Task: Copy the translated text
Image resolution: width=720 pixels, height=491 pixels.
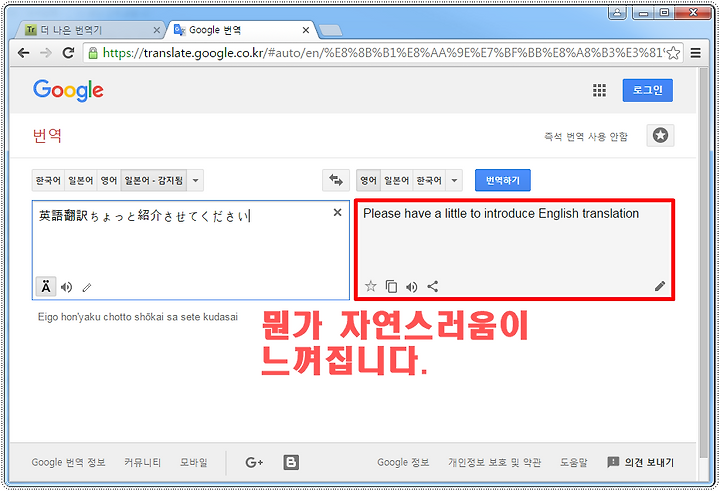Action: [x=391, y=287]
